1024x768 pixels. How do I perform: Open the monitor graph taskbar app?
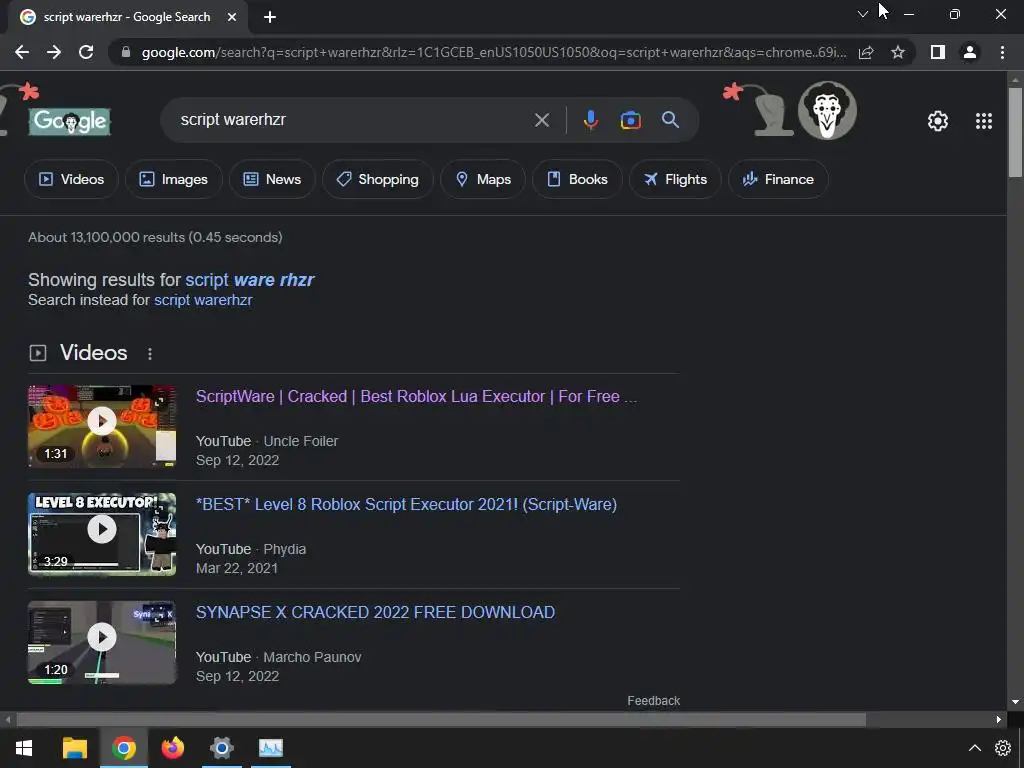point(270,748)
